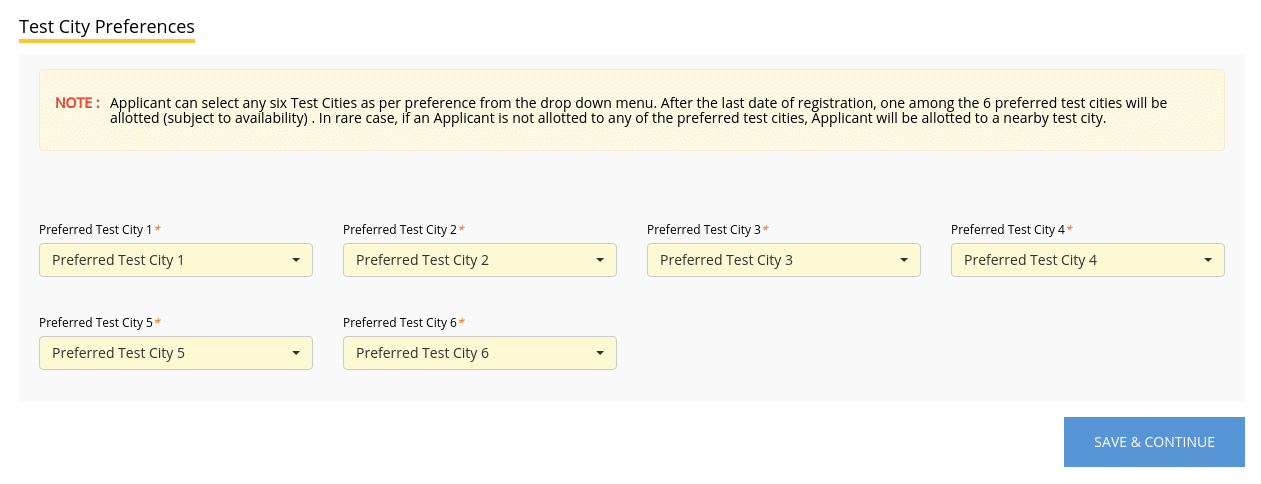
Task: Click the red NOTE label in notice box
Action: 77,103
